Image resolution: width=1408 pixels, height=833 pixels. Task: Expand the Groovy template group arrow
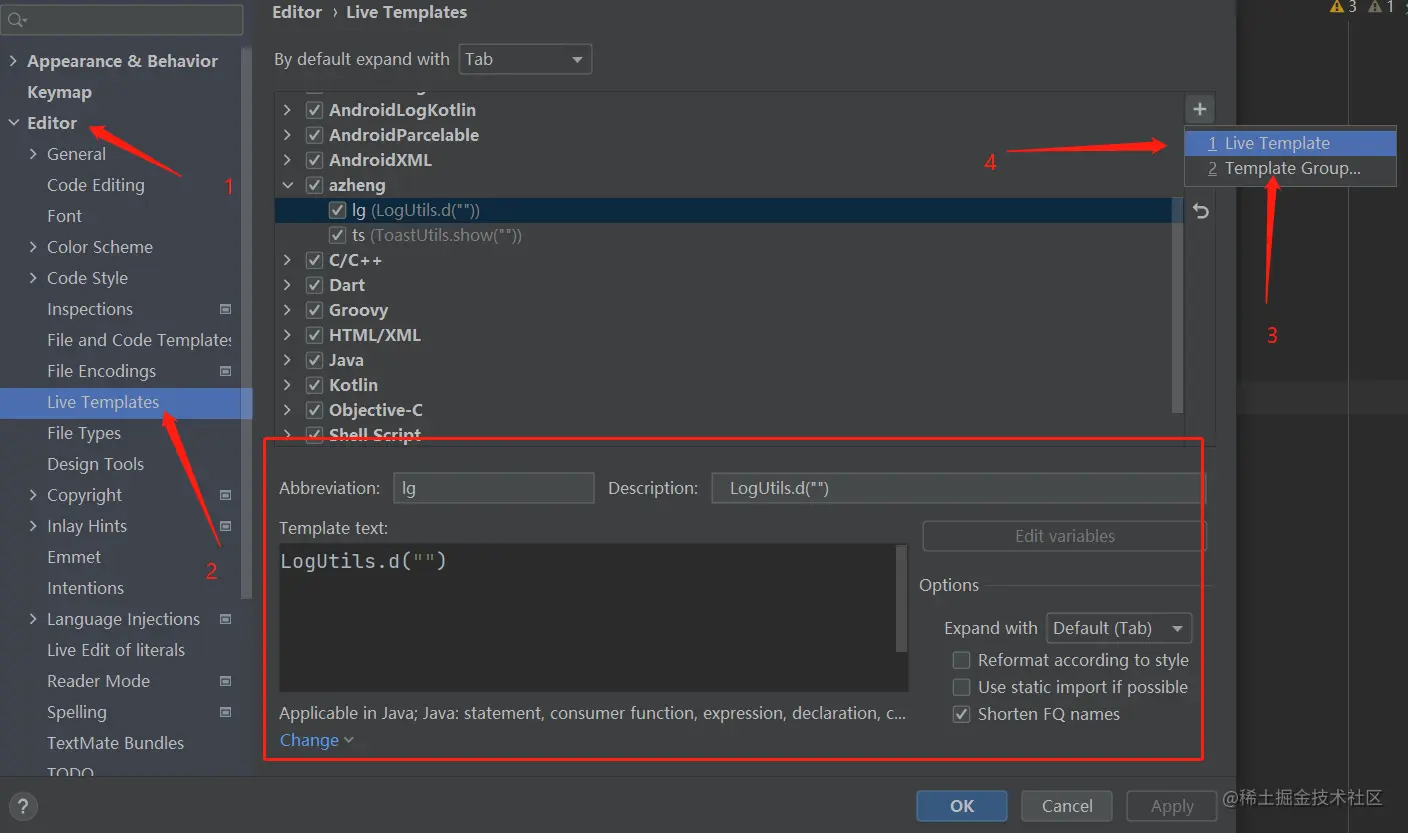point(288,310)
